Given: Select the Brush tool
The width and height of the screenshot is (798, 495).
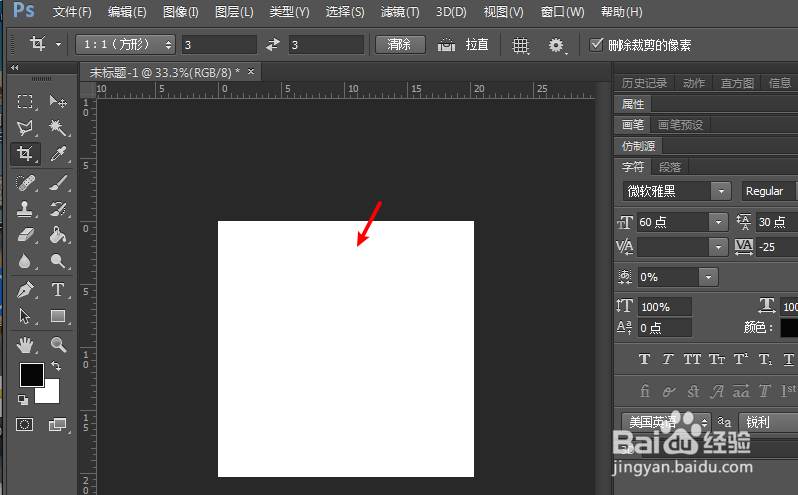Looking at the screenshot, I should click(x=58, y=183).
